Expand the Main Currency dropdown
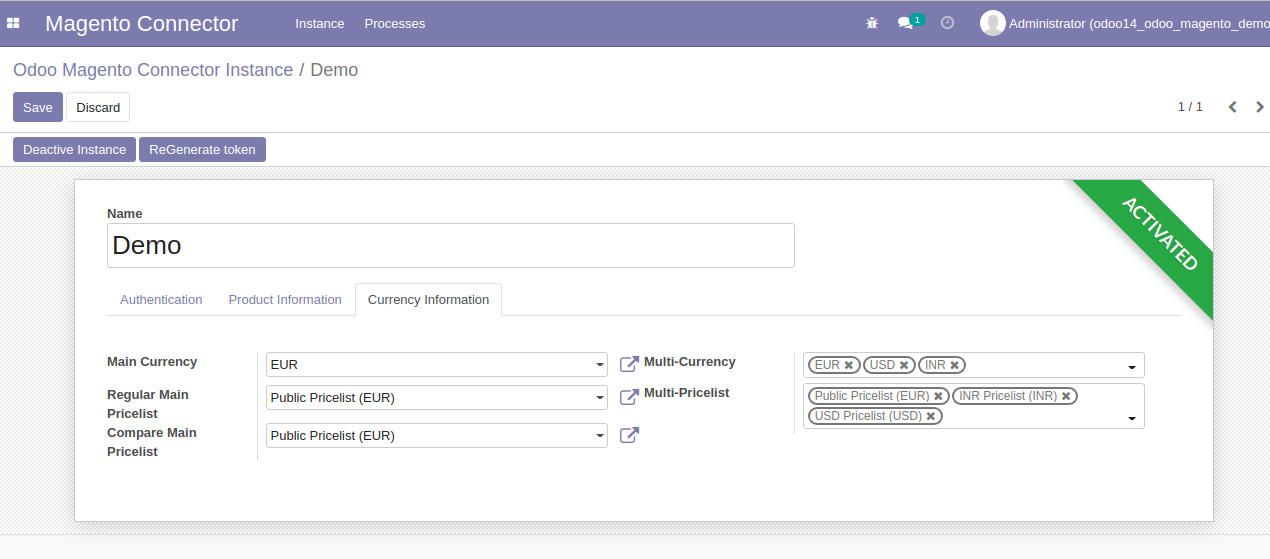 coord(600,365)
